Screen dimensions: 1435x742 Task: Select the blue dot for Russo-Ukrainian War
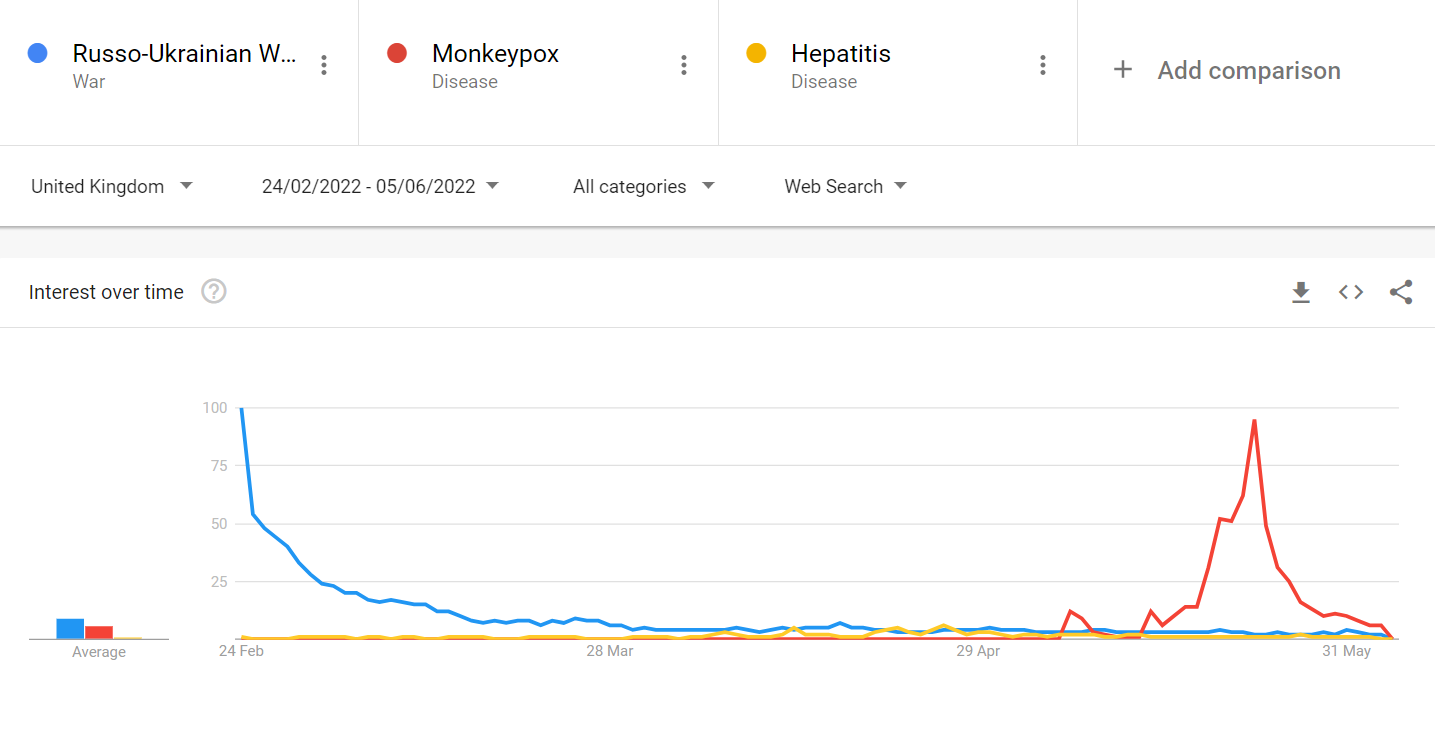(38, 53)
